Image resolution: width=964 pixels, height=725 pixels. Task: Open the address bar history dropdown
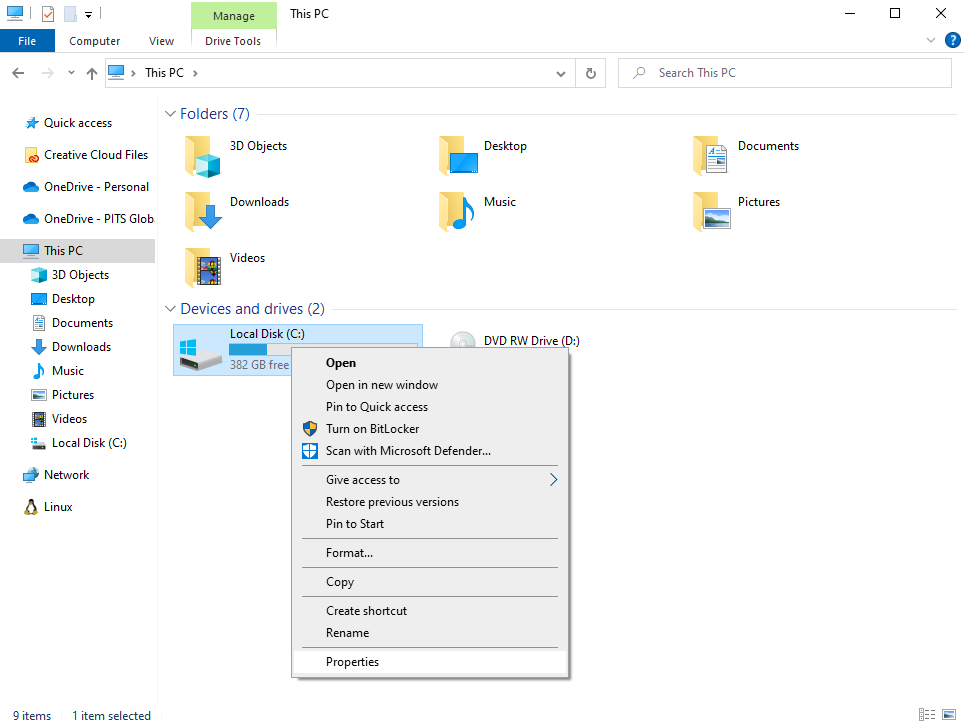pos(561,73)
